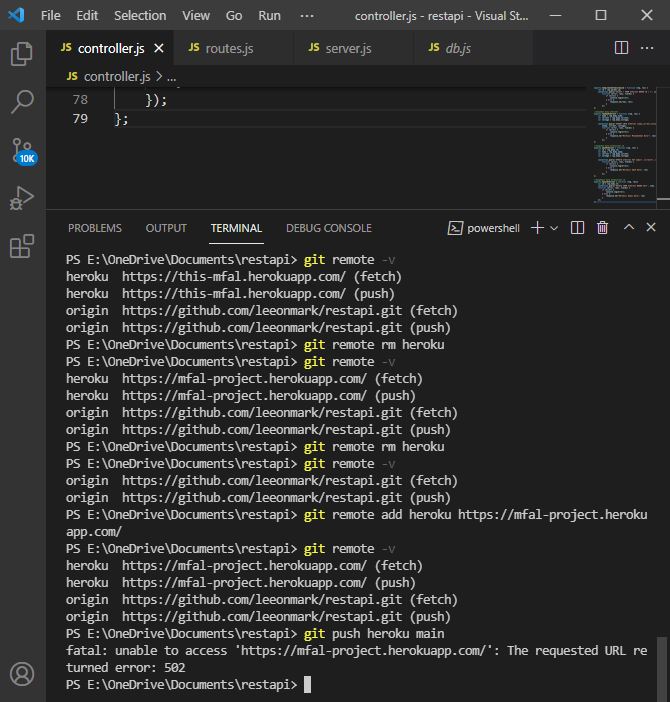
Task: Open Source Control view with 10K badge
Action: click(x=23, y=151)
